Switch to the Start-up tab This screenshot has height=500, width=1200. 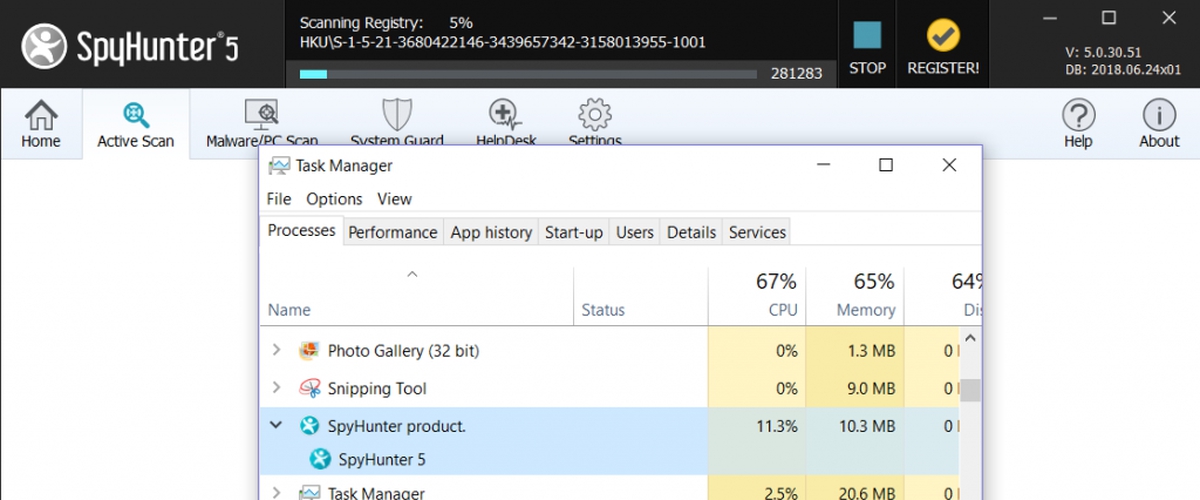[574, 232]
